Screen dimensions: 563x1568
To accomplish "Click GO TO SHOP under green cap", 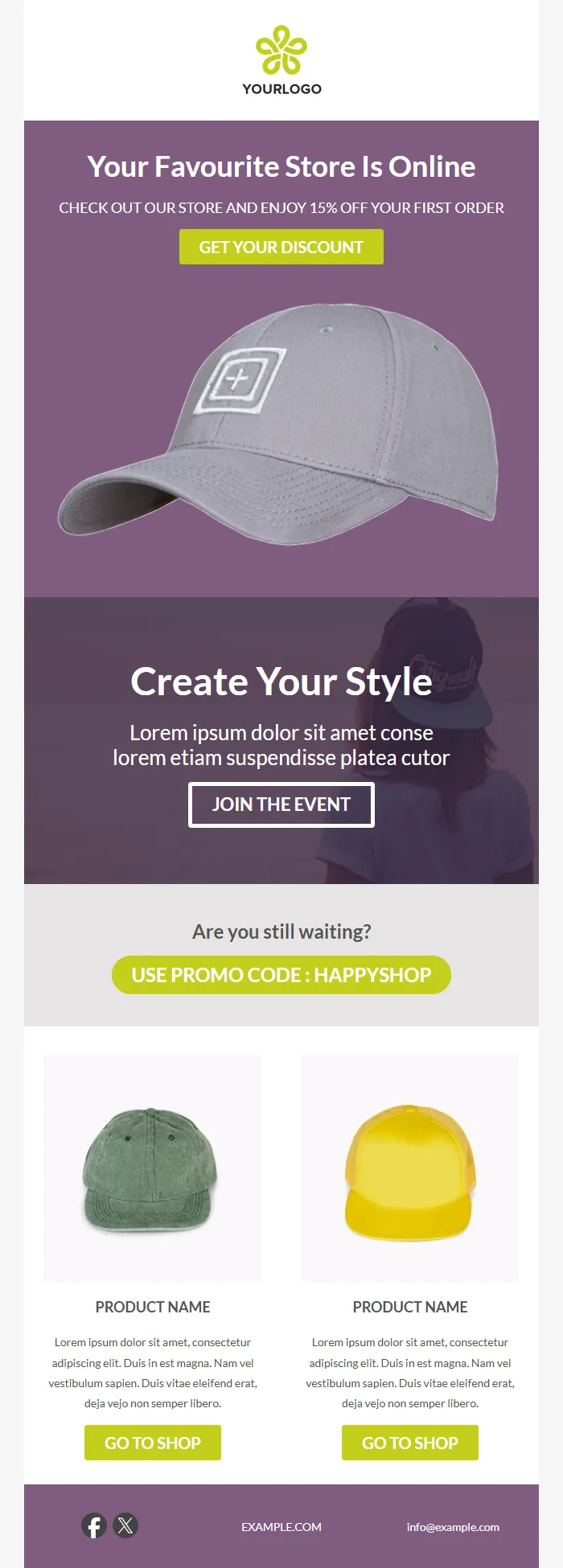I will tap(153, 1443).
